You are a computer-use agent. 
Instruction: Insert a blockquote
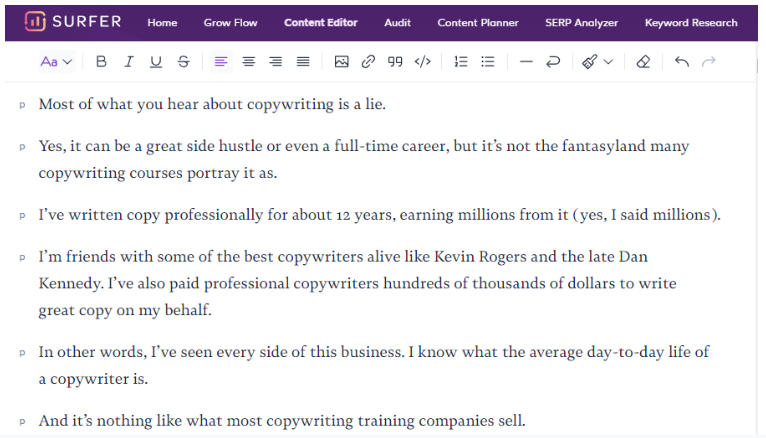pos(395,62)
